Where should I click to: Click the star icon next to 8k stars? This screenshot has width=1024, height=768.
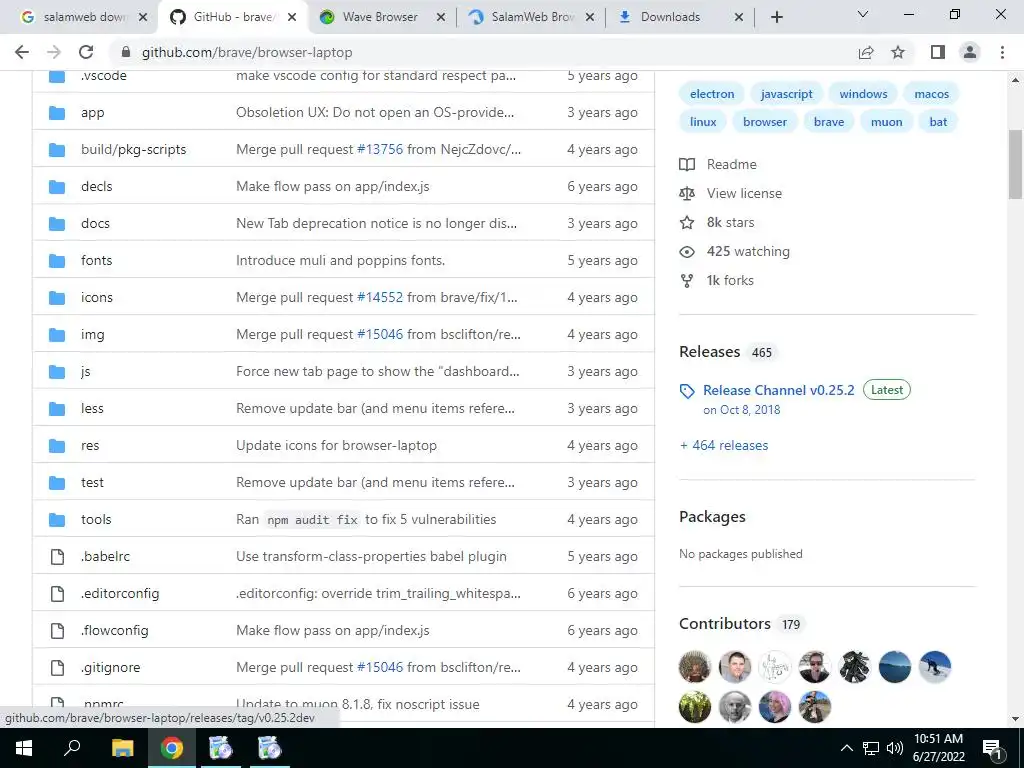tap(687, 223)
